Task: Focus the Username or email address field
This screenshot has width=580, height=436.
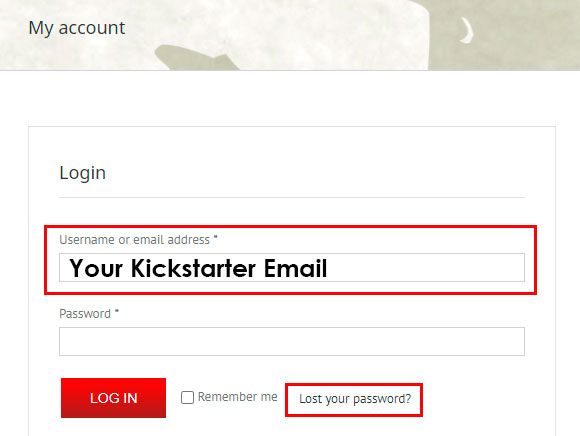Action: click(292, 268)
